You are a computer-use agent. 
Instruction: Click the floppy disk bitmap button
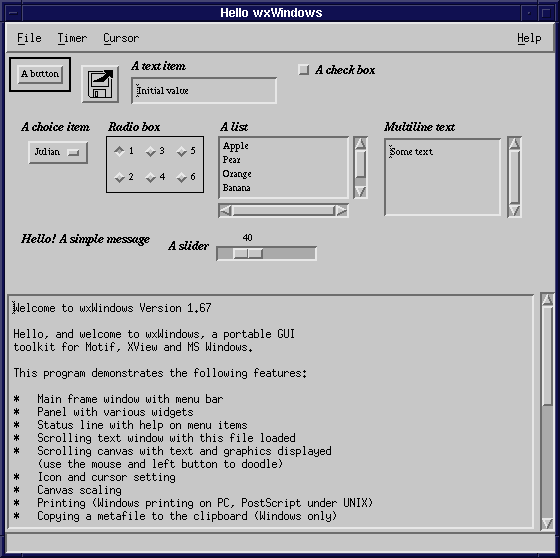[100, 84]
